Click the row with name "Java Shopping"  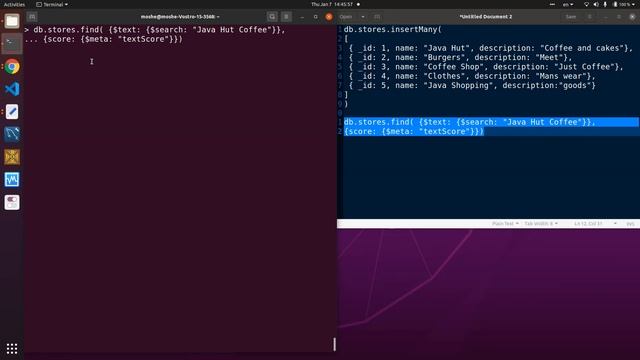coord(472,86)
